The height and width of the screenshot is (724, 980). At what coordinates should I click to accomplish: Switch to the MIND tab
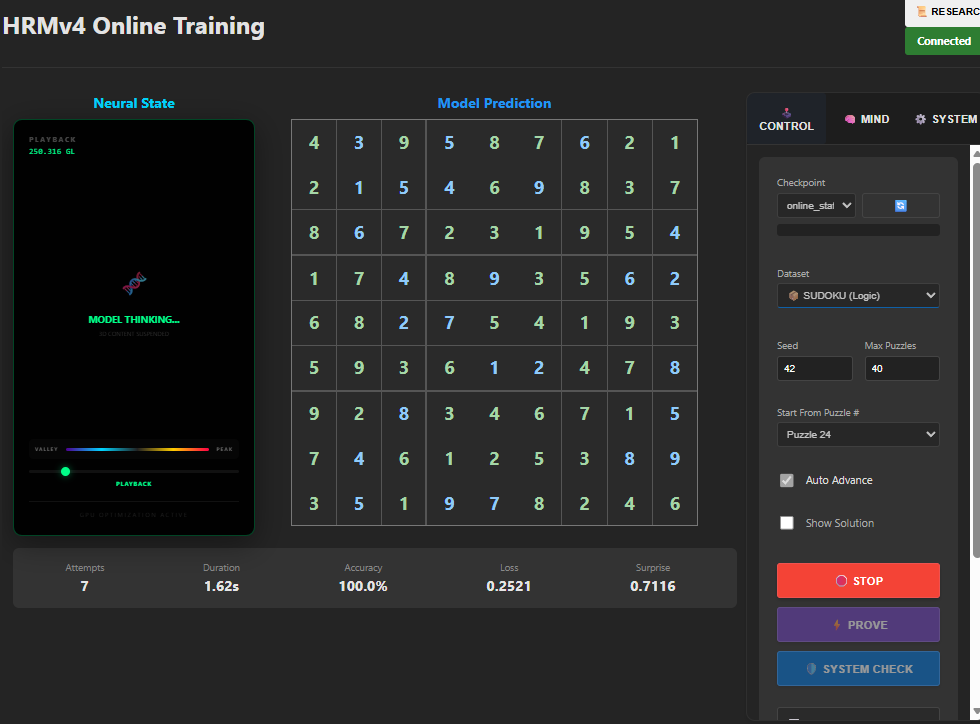coord(867,119)
